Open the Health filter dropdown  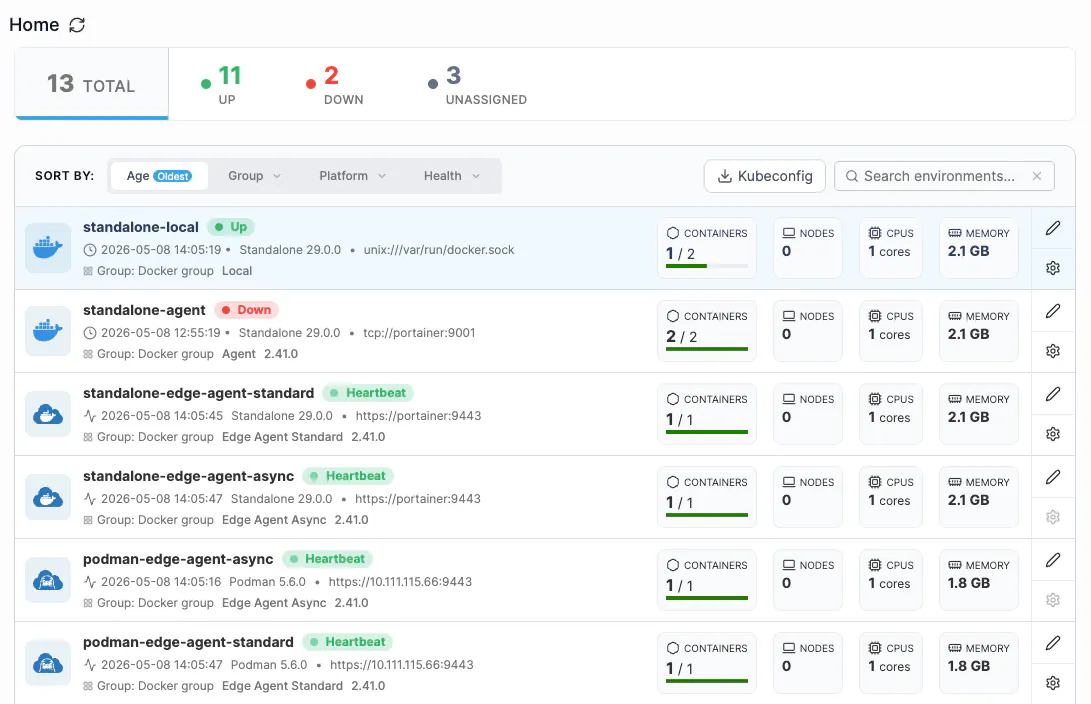click(x=452, y=176)
